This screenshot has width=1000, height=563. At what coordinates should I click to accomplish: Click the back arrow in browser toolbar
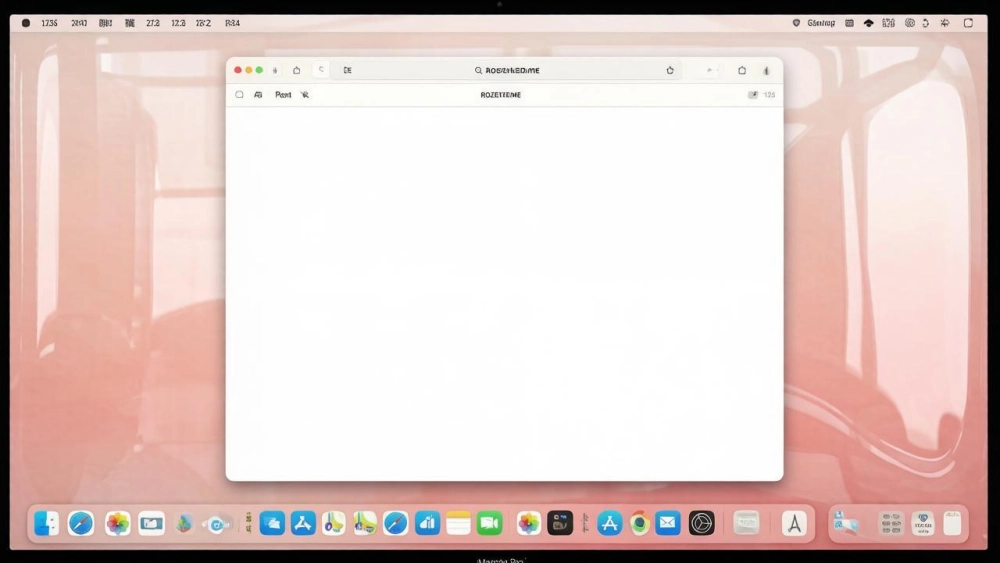321,70
